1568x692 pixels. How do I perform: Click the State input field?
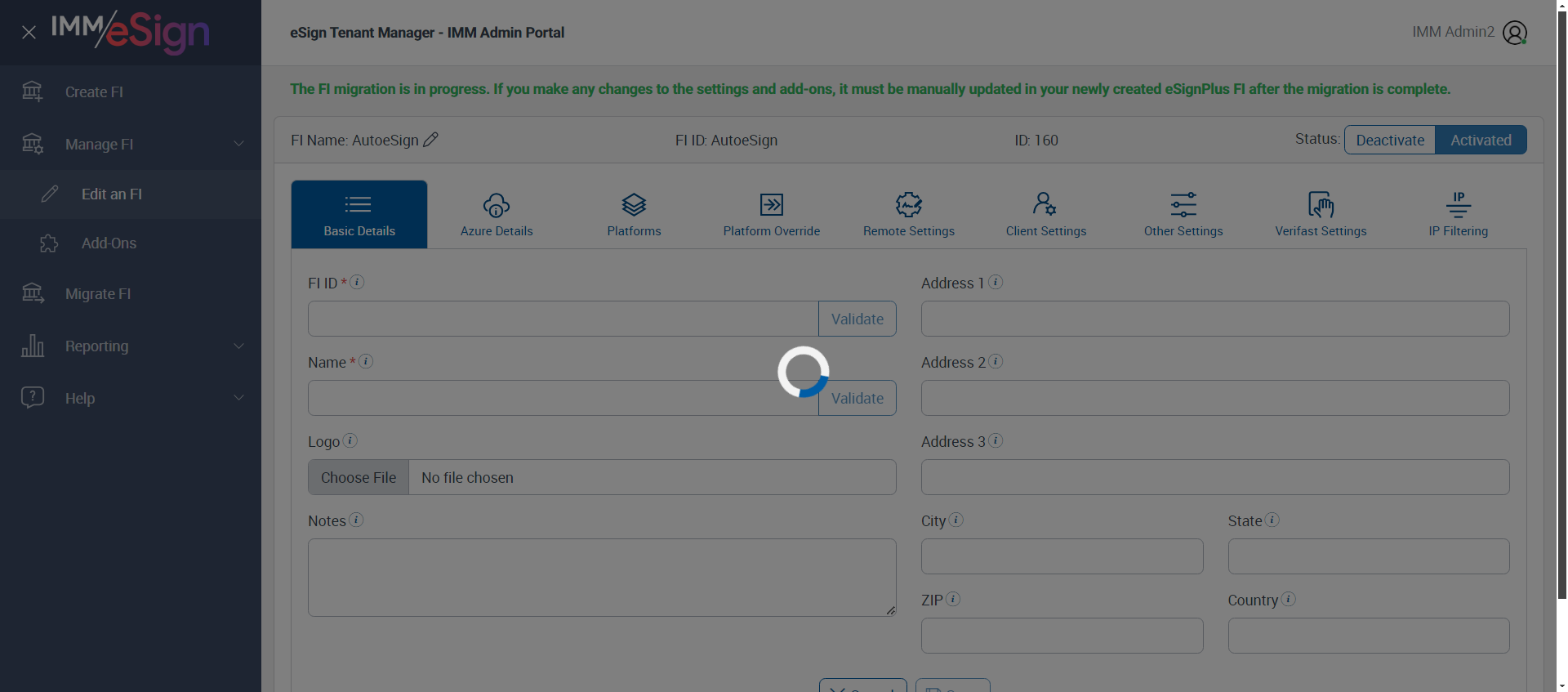(x=1369, y=556)
